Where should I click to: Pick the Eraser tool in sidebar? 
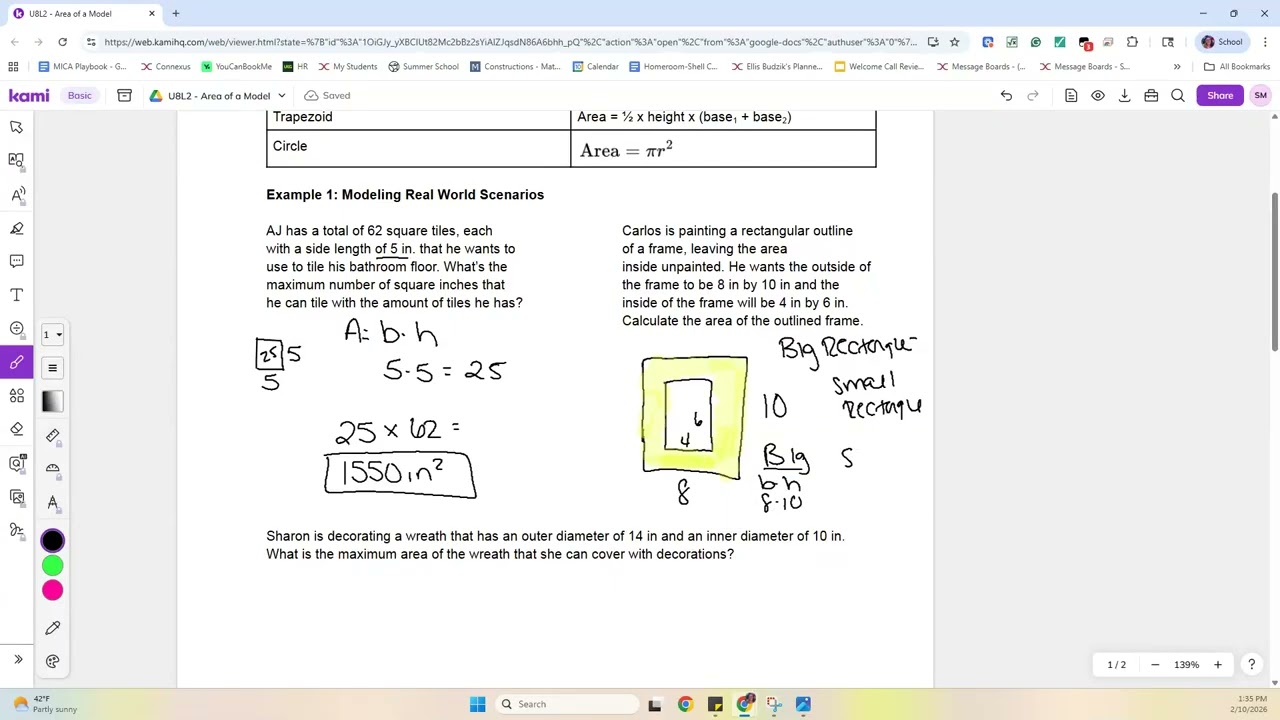coord(17,429)
